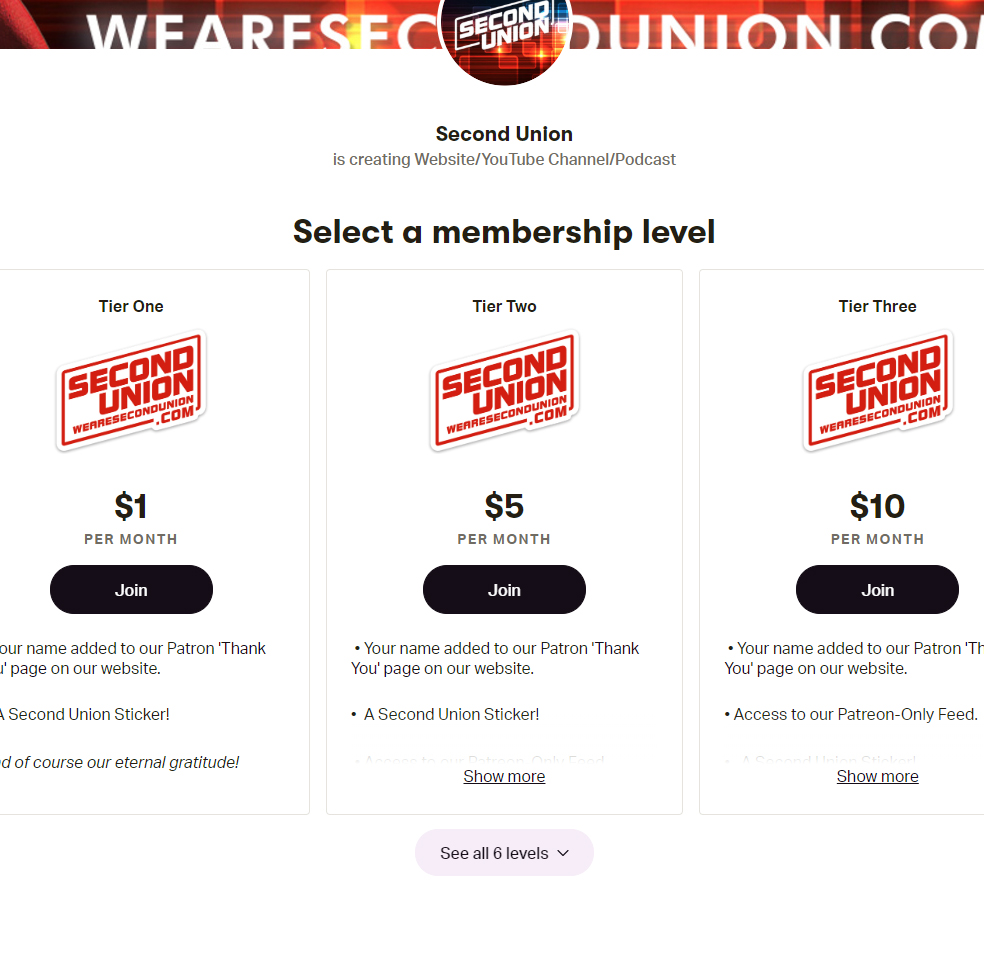Click the Tier Three title
984x966 pixels.
pyautogui.click(x=877, y=307)
